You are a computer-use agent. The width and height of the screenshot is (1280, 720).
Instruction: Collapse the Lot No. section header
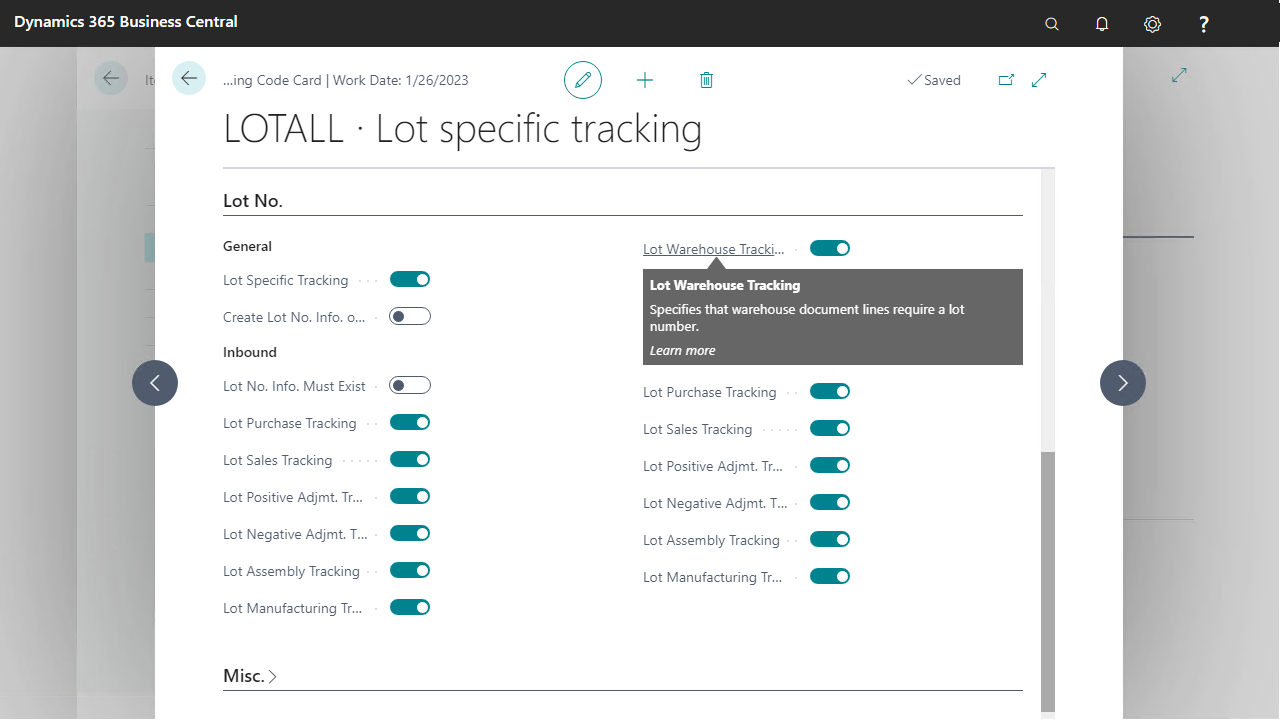253,201
